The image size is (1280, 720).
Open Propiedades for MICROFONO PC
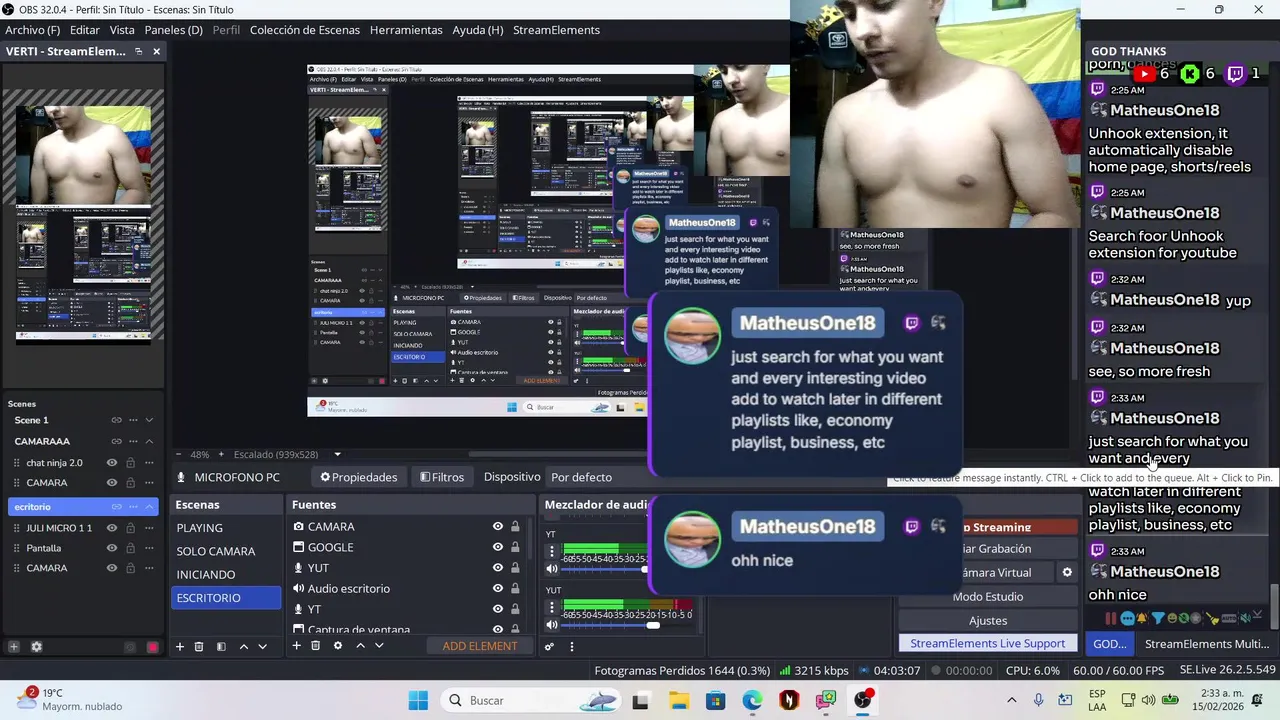[359, 477]
